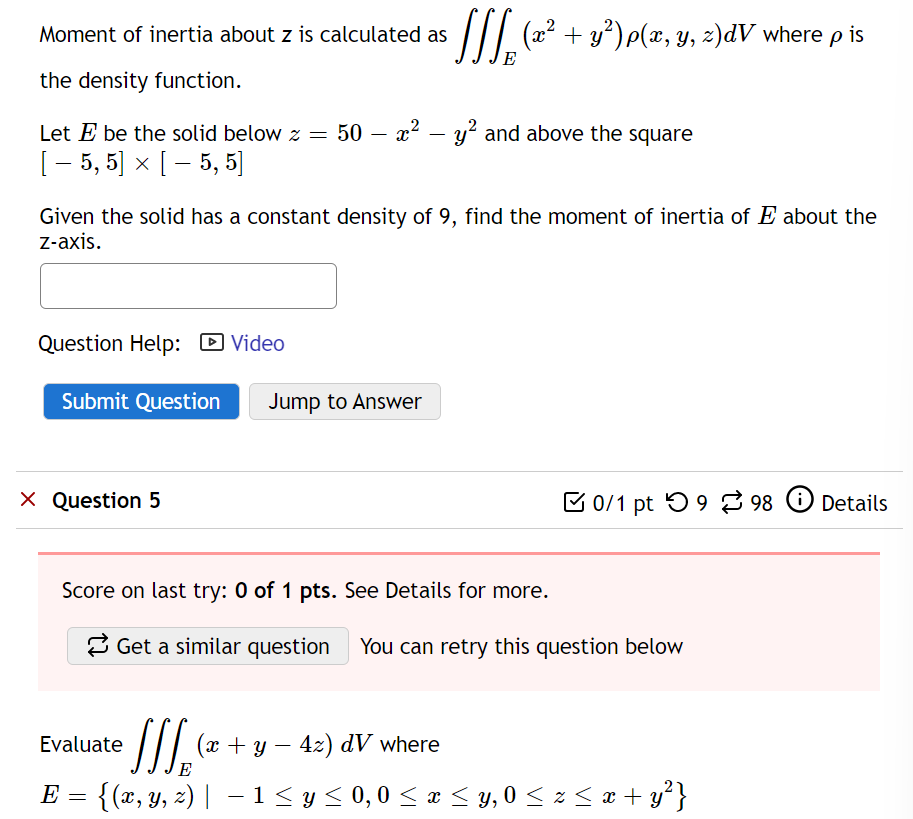Image resolution: width=913 pixels, height=819 pixels.
Task: Click the 0/1 pt score label
Action: 620,503
